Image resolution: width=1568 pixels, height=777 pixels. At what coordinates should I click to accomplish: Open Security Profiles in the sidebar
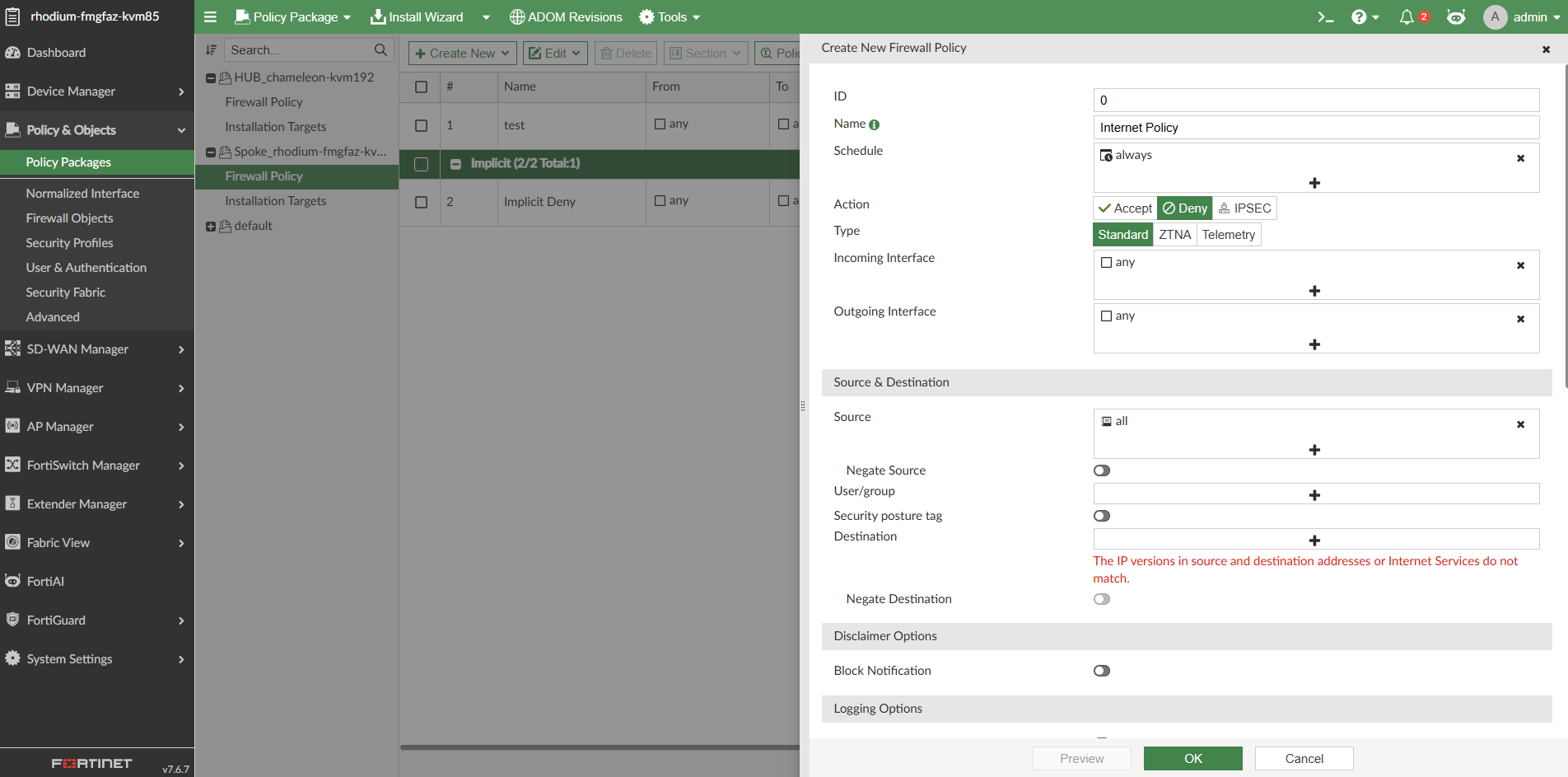69,243
